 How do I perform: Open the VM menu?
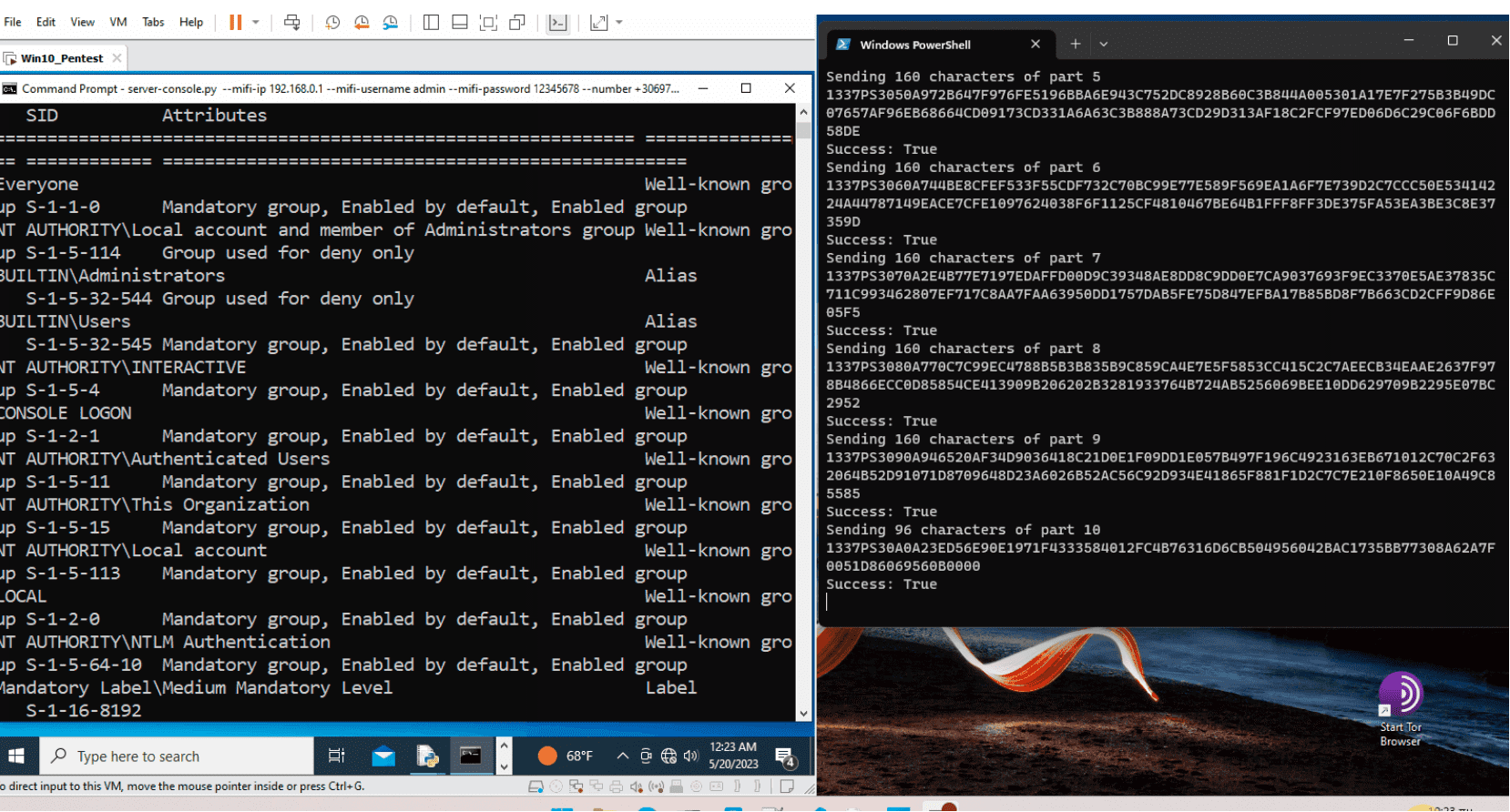118,22
